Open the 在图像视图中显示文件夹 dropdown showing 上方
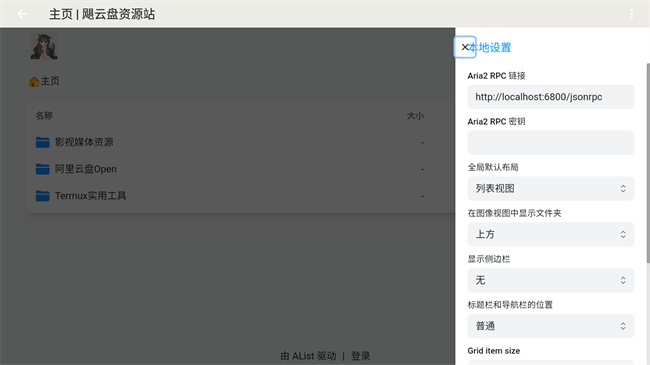Image resolution: width=650 pixels, height=365 pixels. coord(551,234)
